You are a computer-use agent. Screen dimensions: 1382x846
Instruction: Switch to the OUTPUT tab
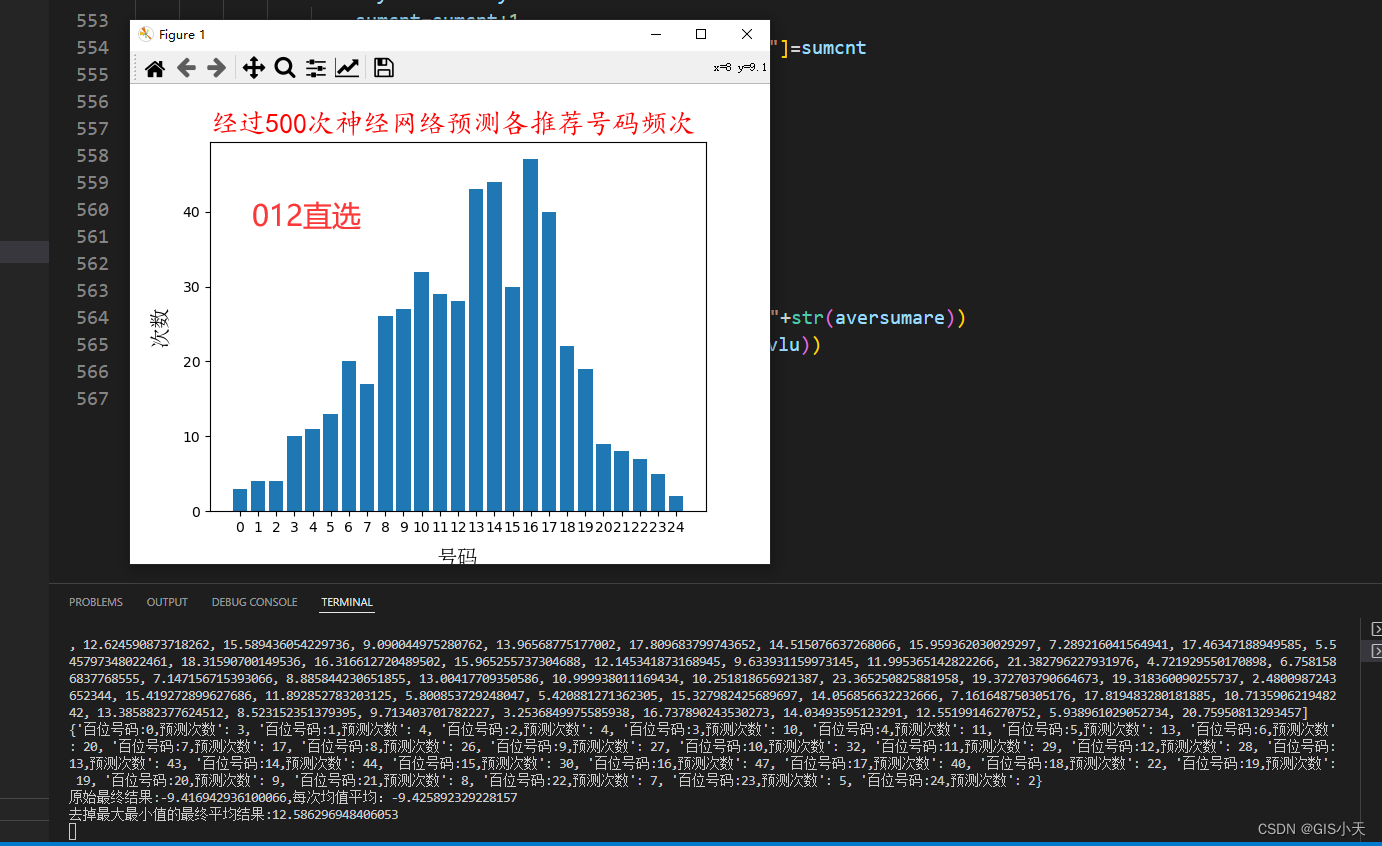(167, 602)
